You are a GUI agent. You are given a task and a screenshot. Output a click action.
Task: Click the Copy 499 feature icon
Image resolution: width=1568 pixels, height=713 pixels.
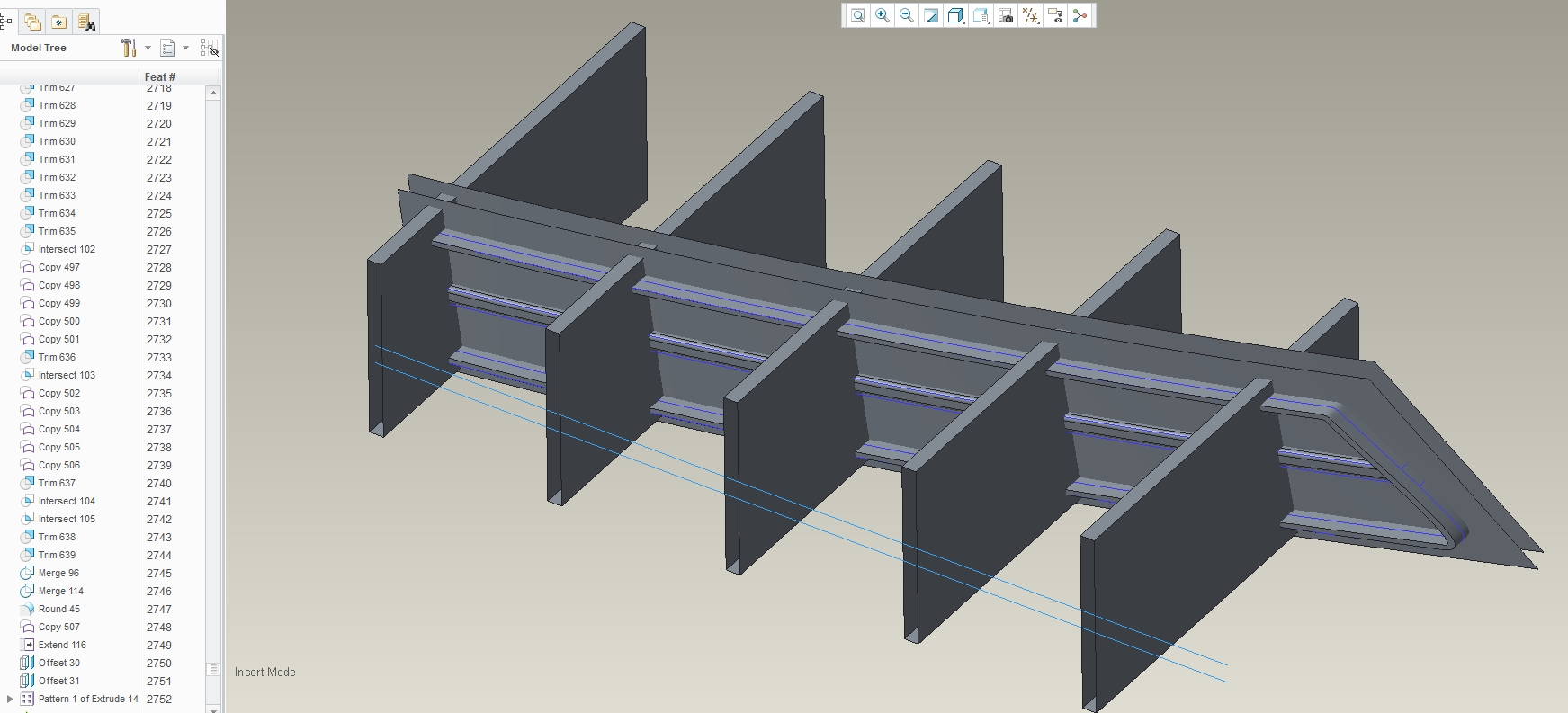pos(27,303)
